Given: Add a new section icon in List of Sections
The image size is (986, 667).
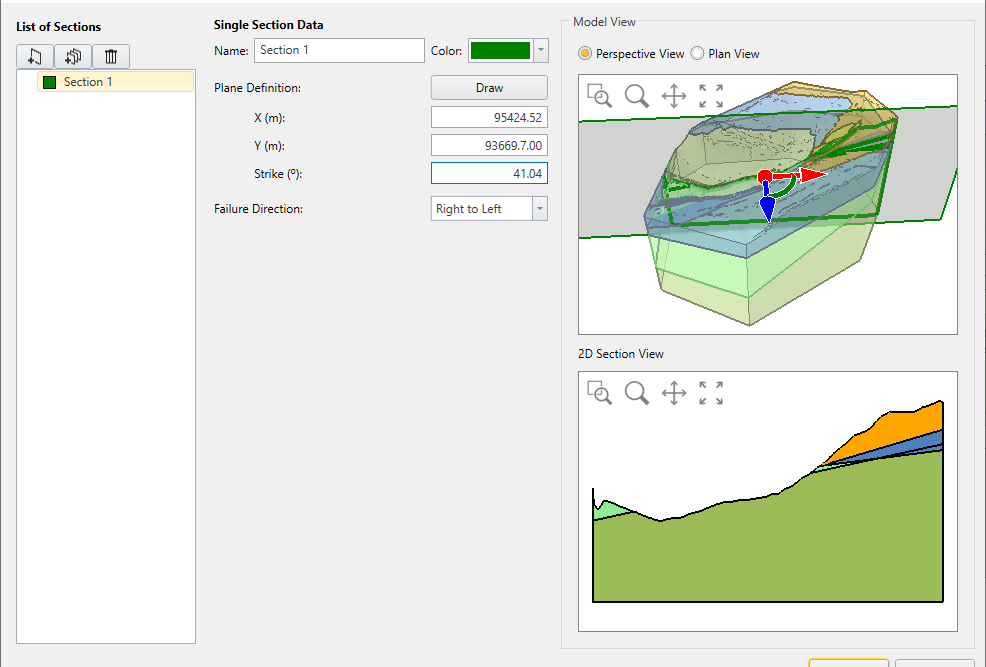Looking at the screenshot, I should point(35,57).
